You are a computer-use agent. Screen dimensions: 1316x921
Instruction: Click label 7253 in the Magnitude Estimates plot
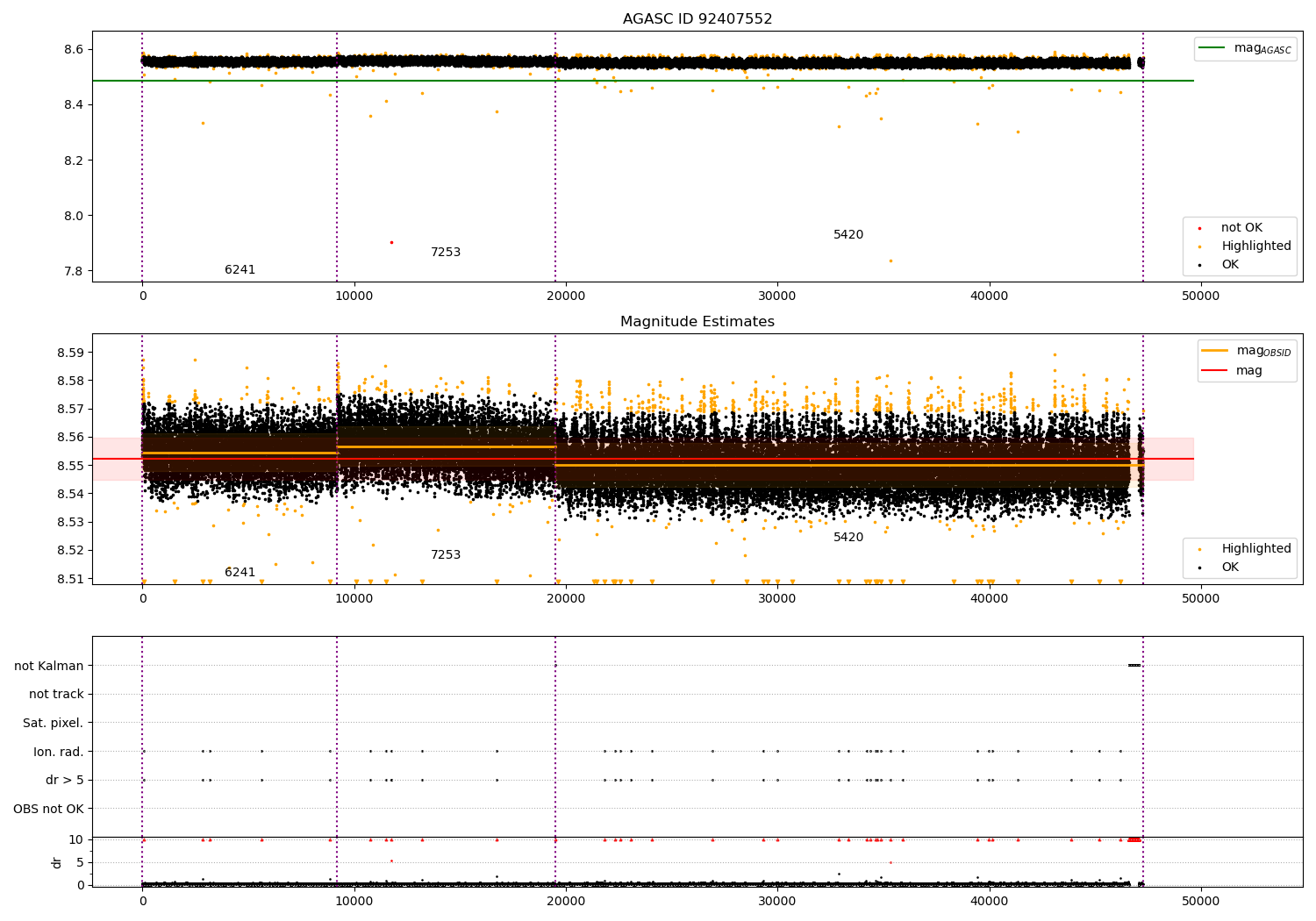tap(446, 555)
